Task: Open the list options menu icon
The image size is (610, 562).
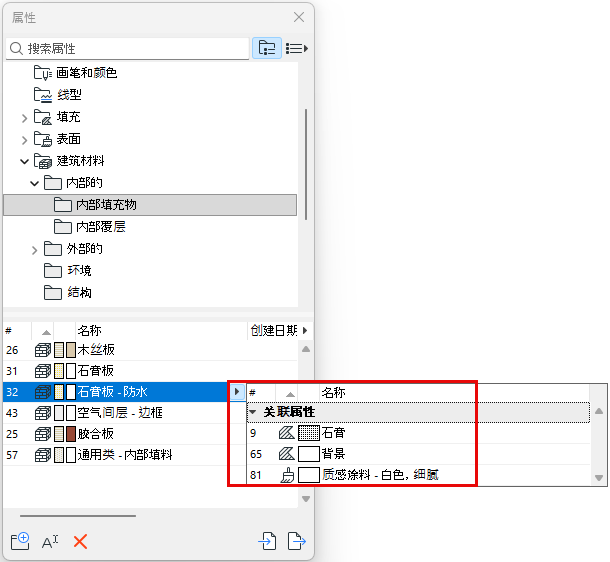Action: point(297,49)
